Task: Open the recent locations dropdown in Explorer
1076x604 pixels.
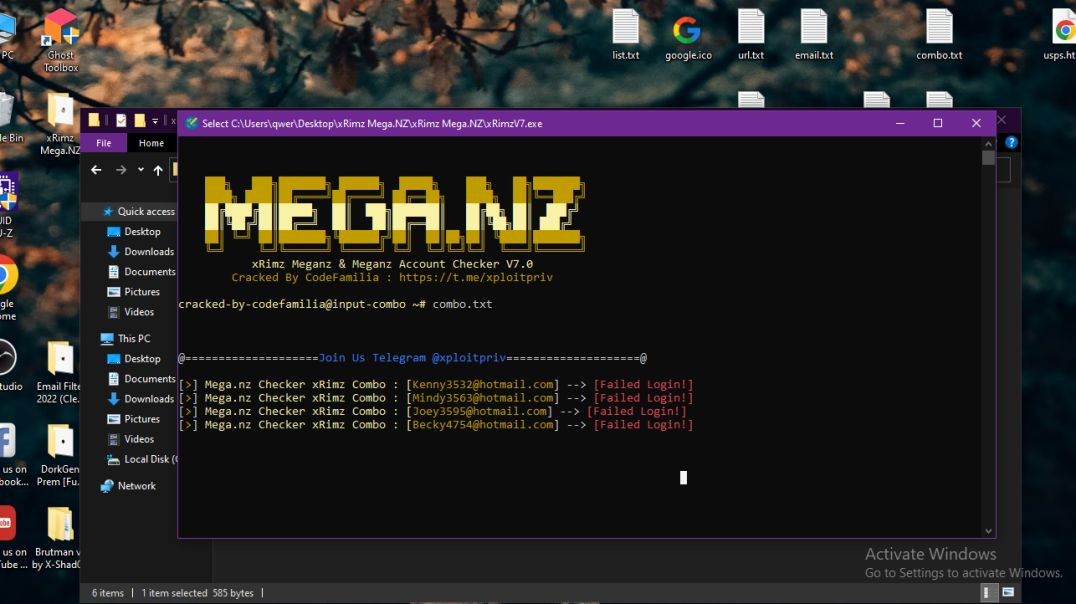Action: (x=141, y=170)
